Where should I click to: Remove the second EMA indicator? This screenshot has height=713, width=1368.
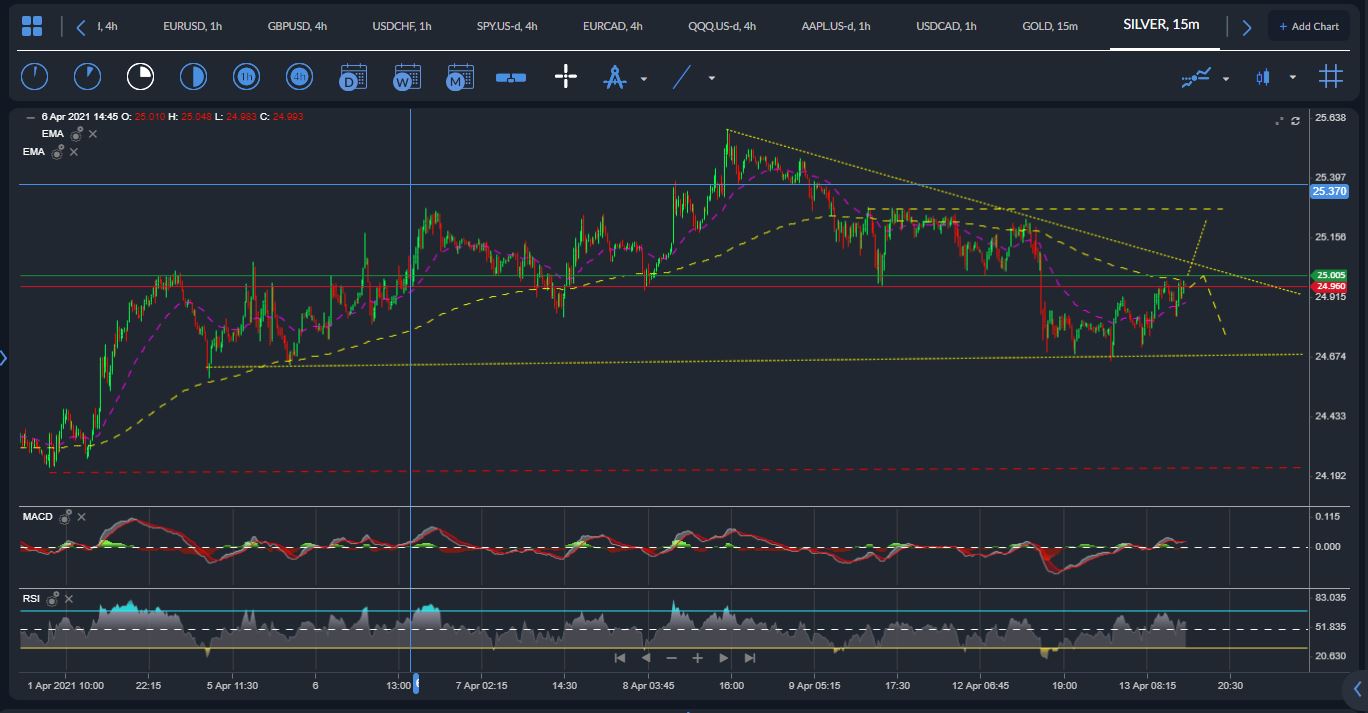[x=74, y=152]
